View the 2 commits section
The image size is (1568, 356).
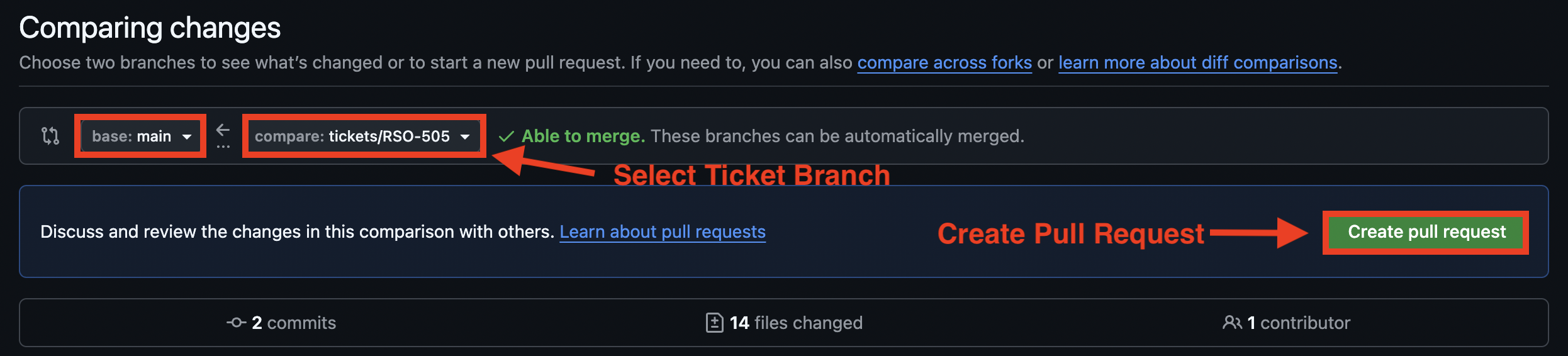[x=281, y=323]
